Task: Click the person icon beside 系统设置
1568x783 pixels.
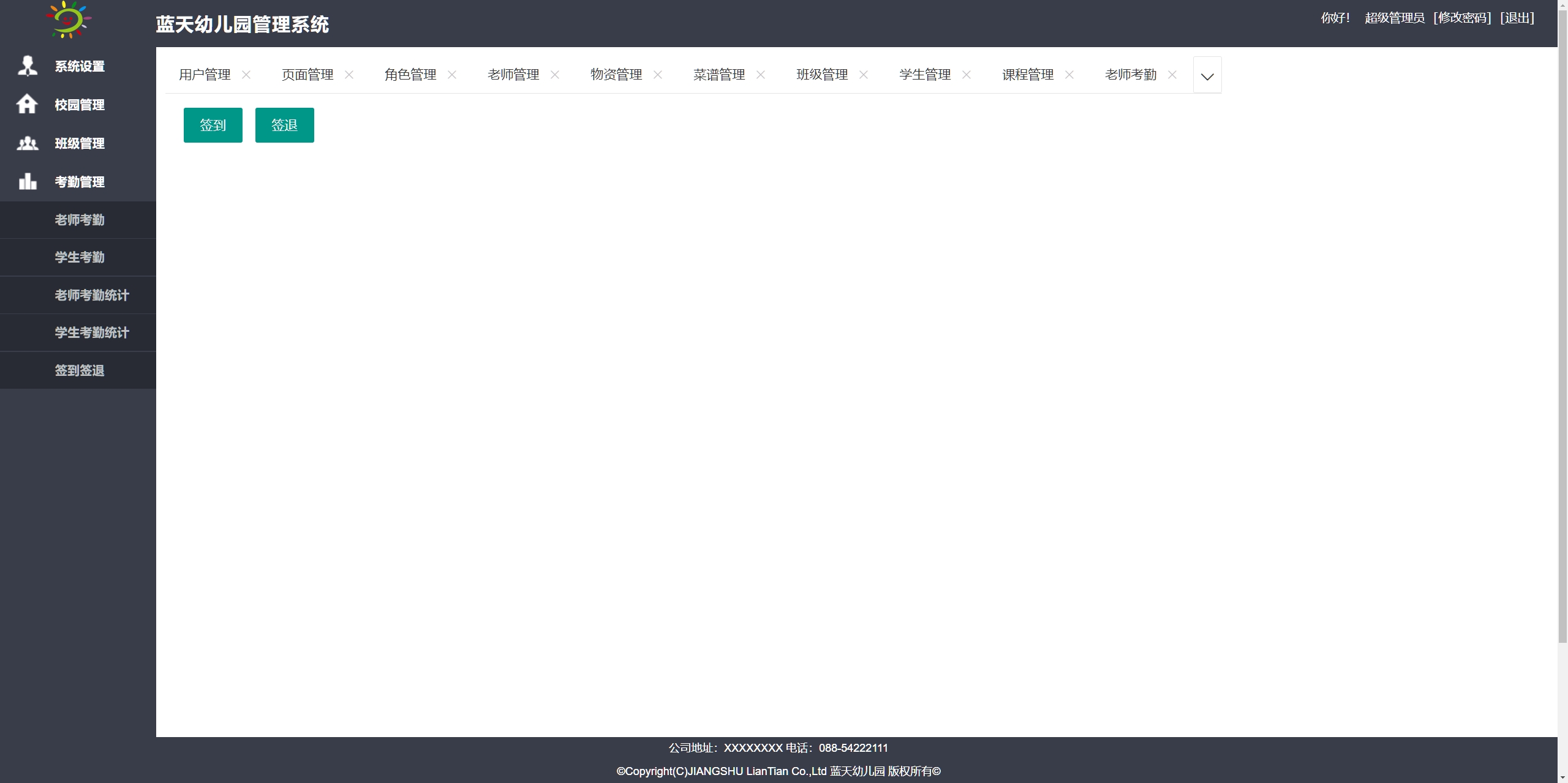Action: point(27,66)
